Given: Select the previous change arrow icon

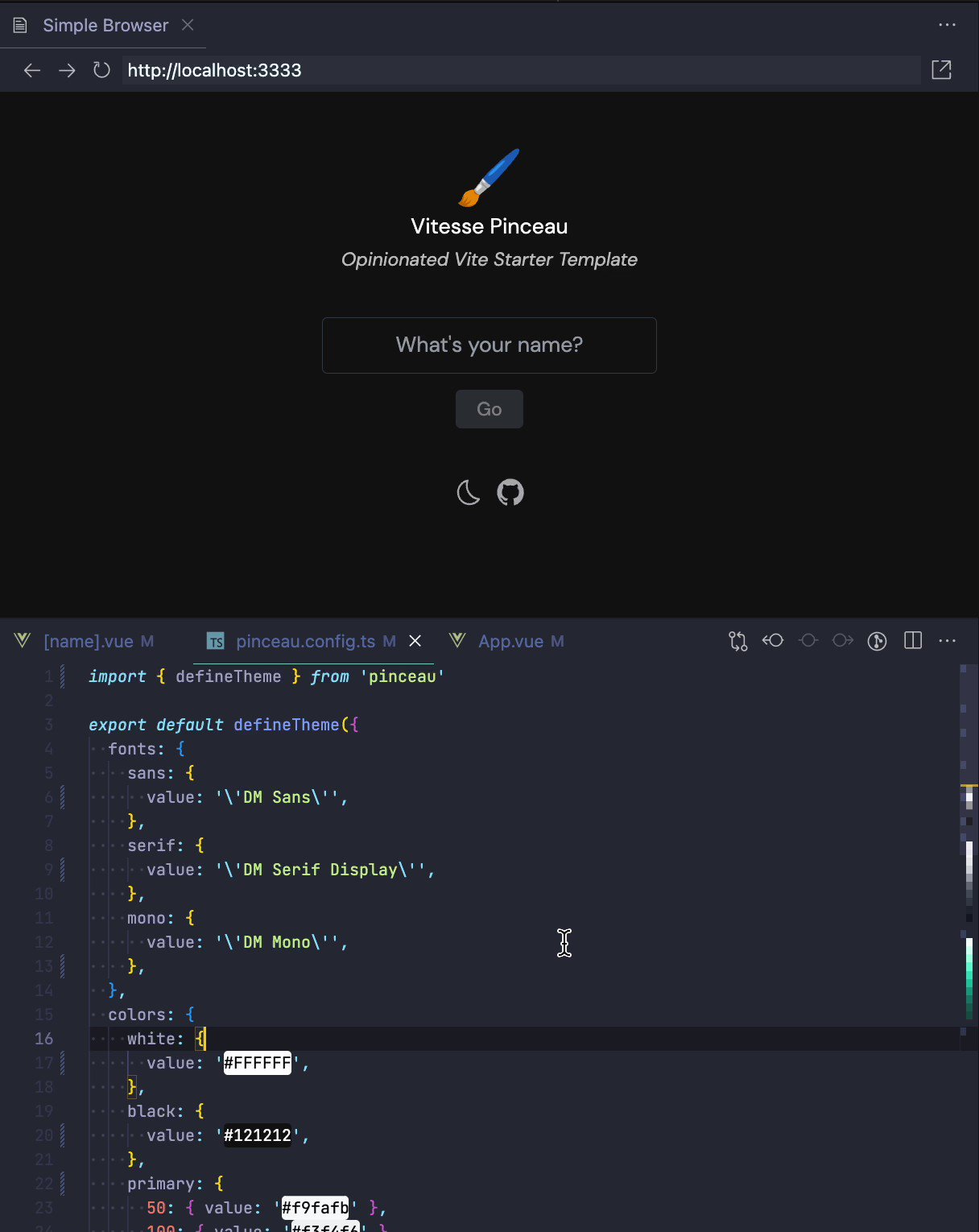Looking at the screenshot, I should pos(773,641).
